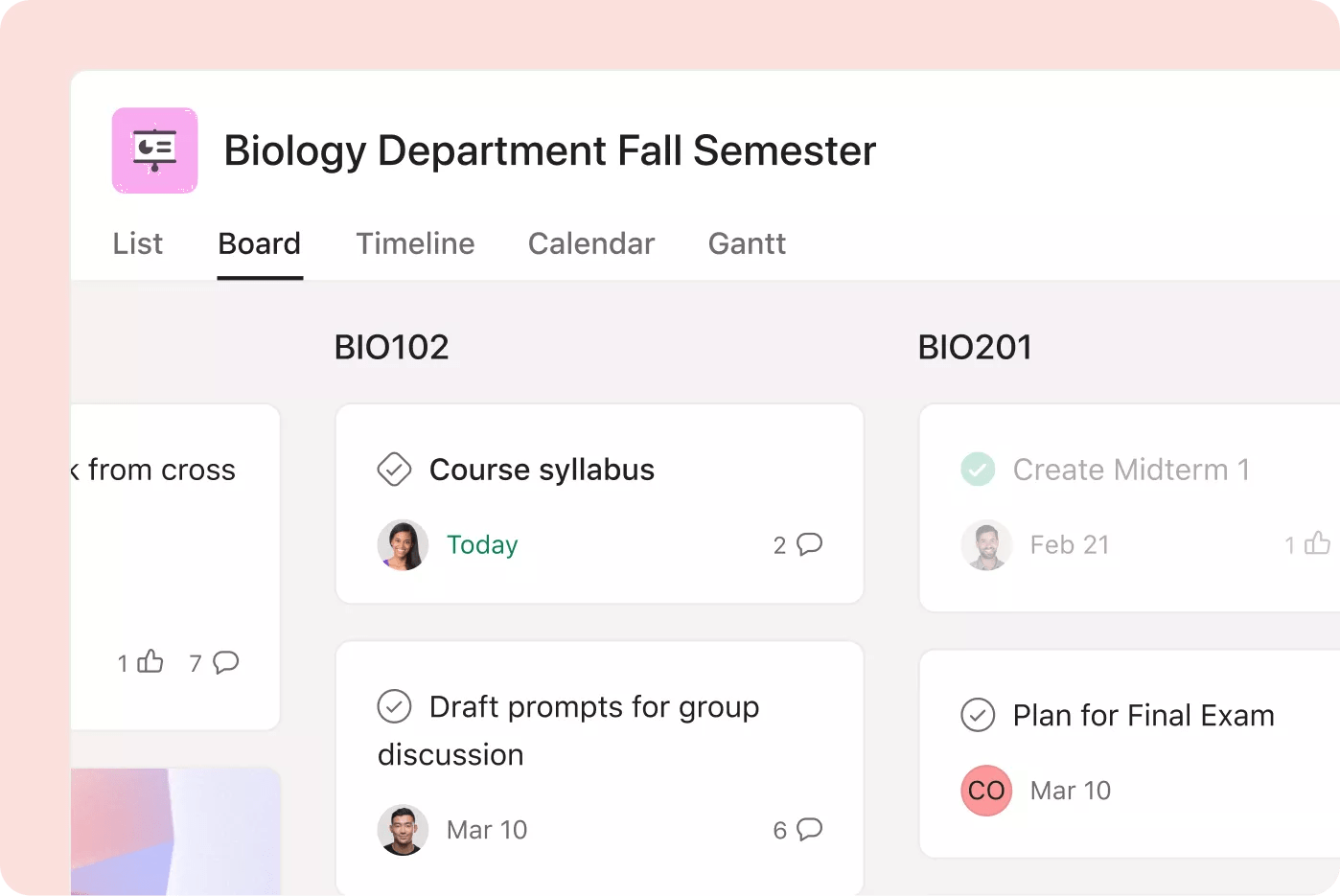Open the Timeline view

tap(415, 243)
